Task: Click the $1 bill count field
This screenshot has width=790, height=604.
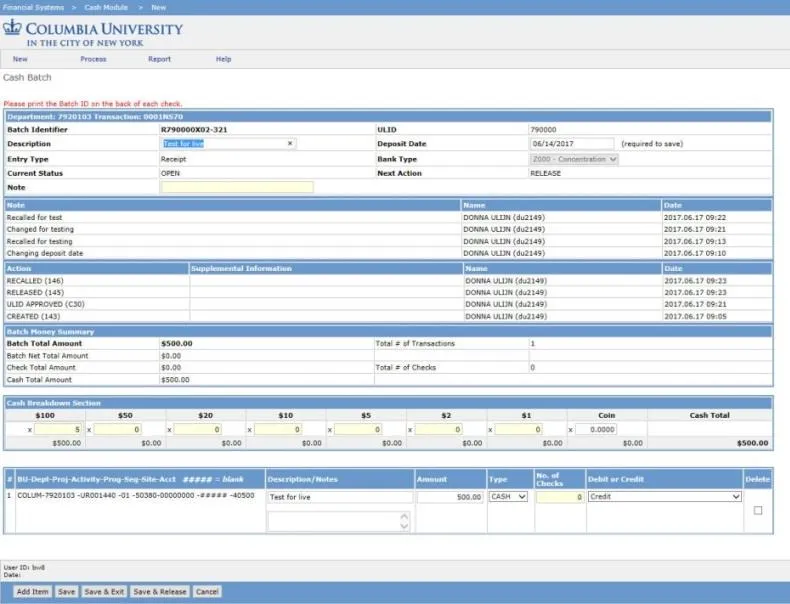Action: [518, 430]
